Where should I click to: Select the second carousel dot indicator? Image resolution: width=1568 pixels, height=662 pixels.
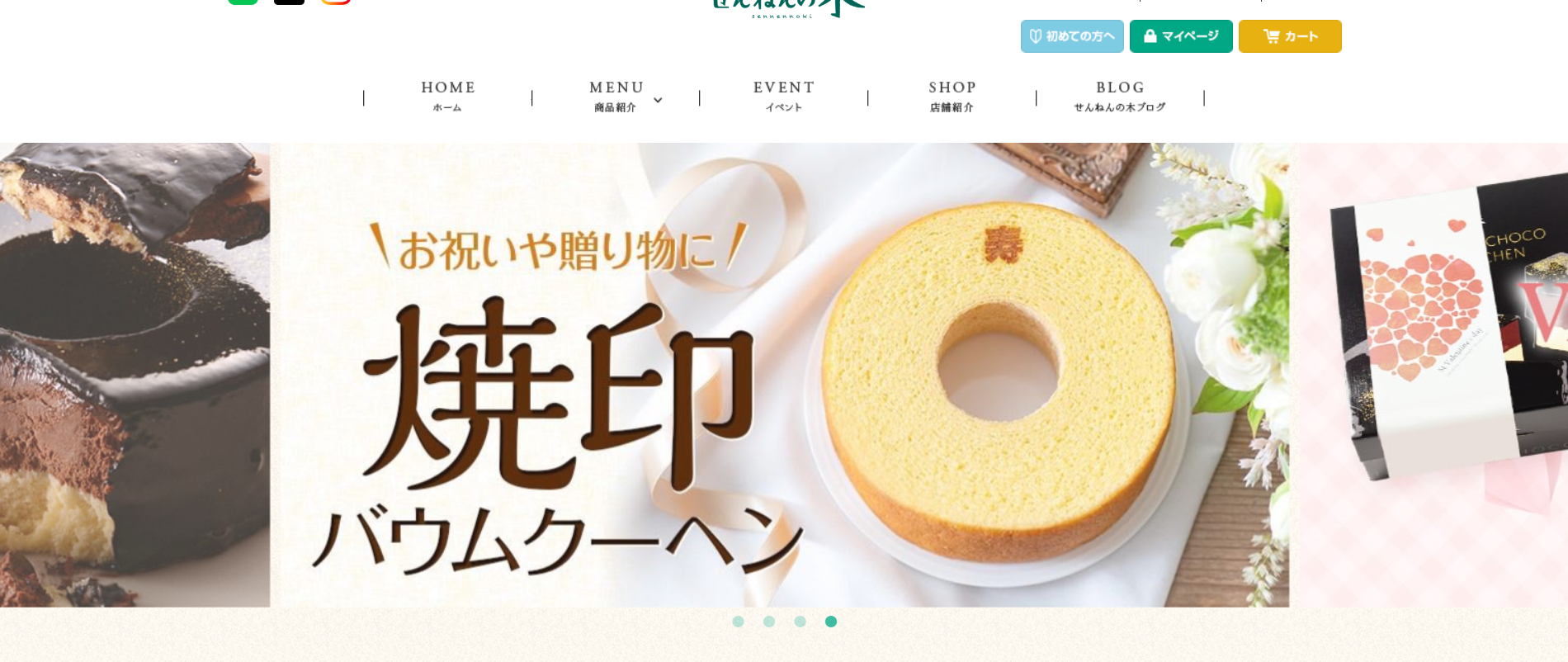(x=769, y=622)
